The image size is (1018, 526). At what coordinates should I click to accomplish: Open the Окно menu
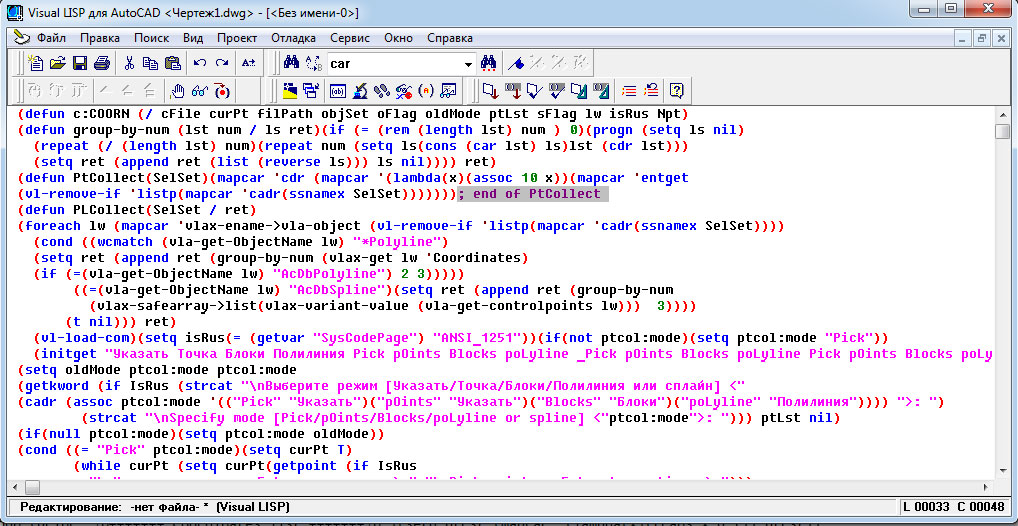pyautogui.click(x=398, y=38)
